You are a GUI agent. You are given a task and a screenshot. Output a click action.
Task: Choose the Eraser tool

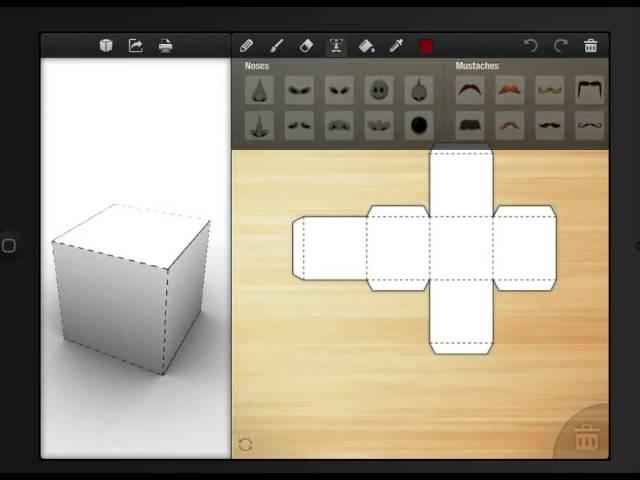(x=306, y=46)
